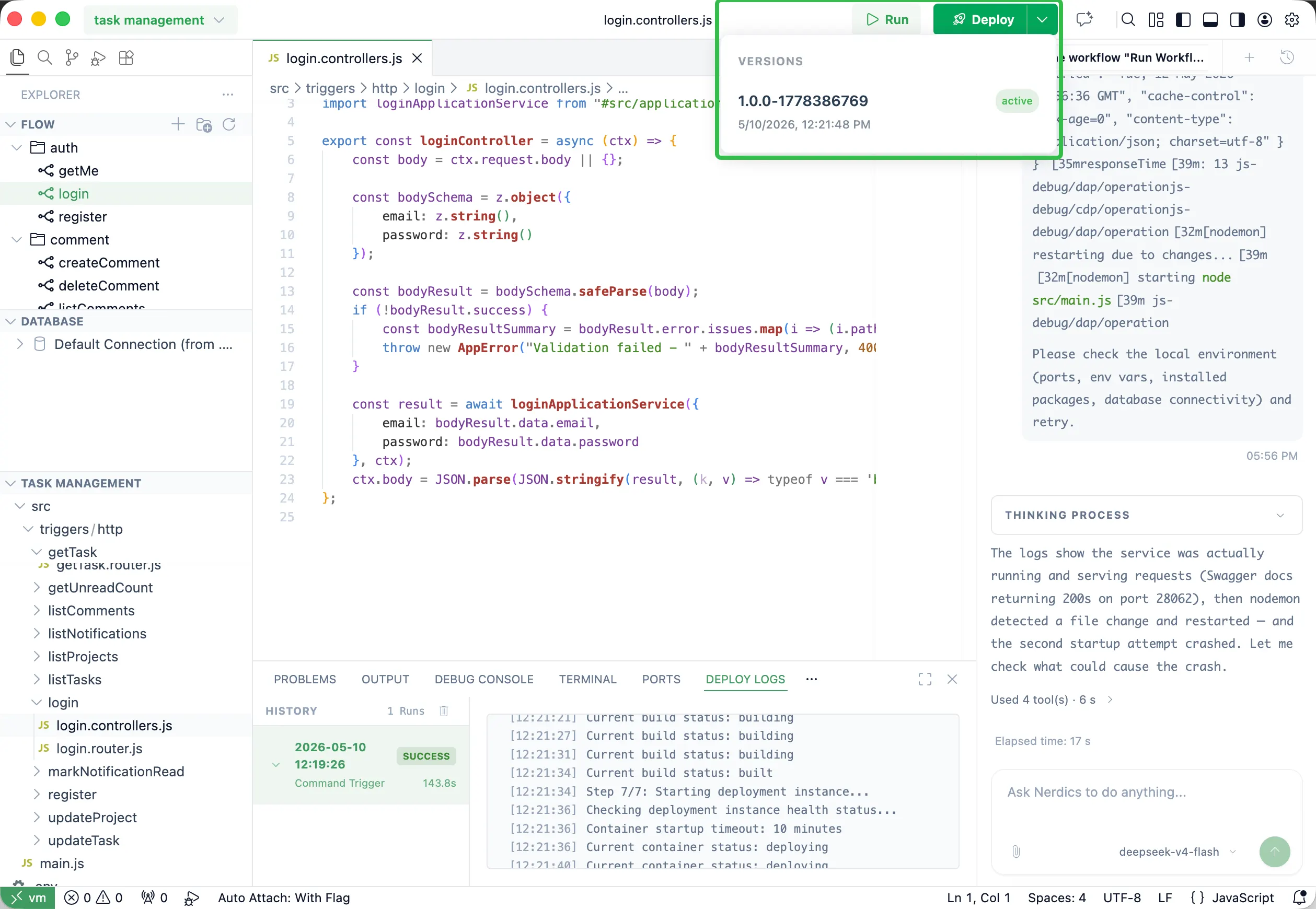
Task: Select version 1.0.0-1778386769
Action: tap(887, 111)
